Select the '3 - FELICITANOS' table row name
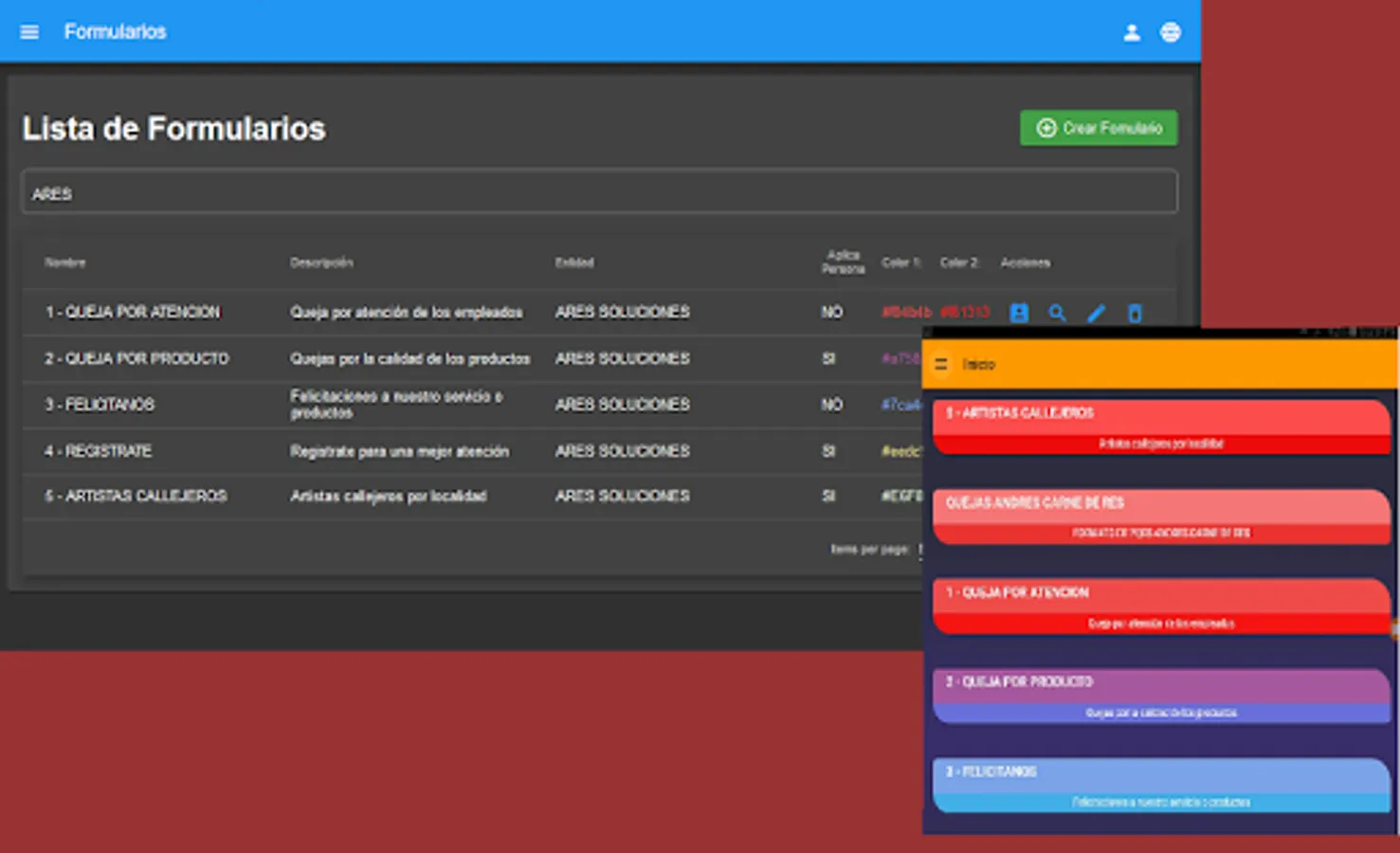1400x853 pixels. tap(100, 405)
